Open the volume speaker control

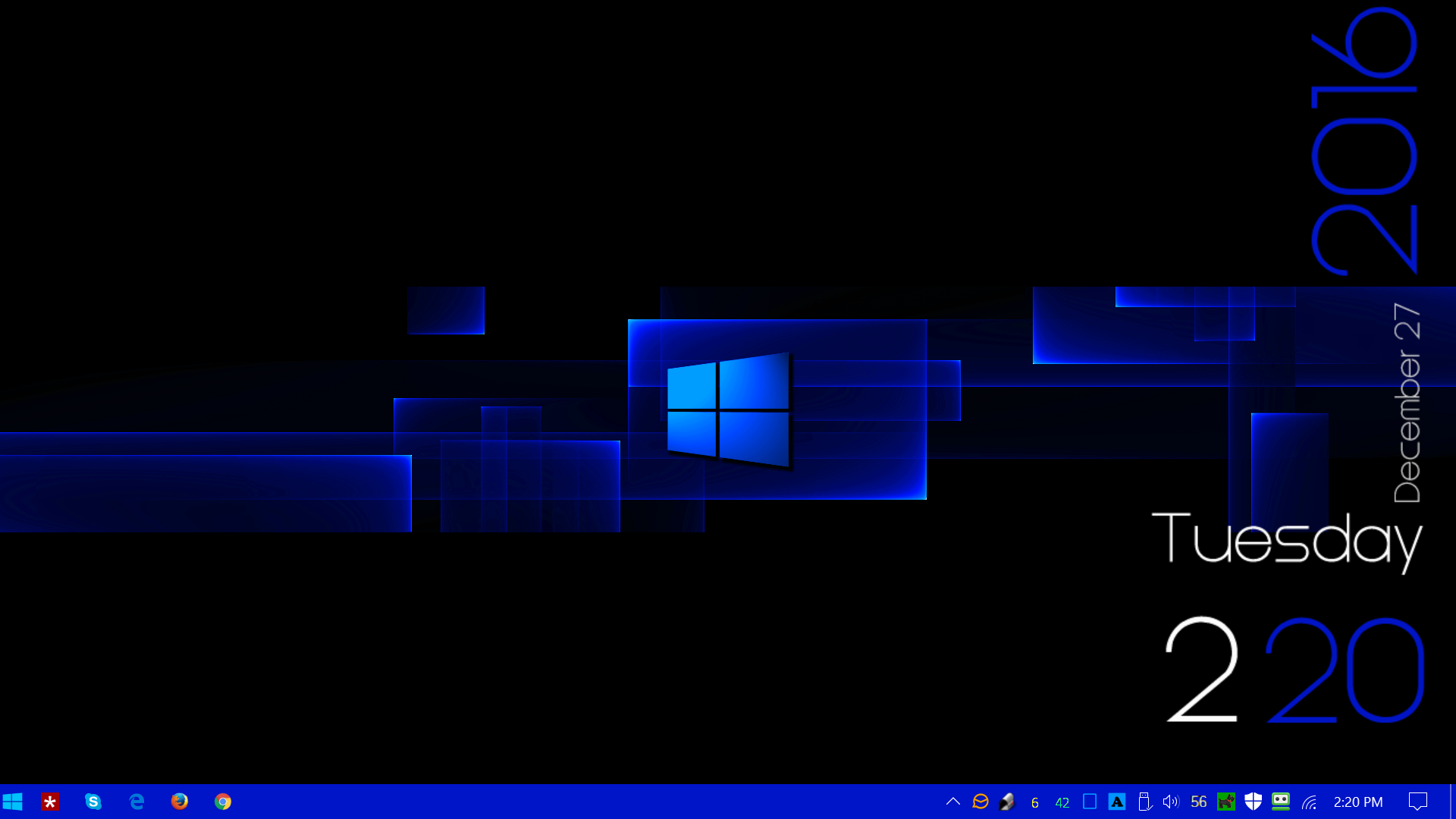(1171, 802)
